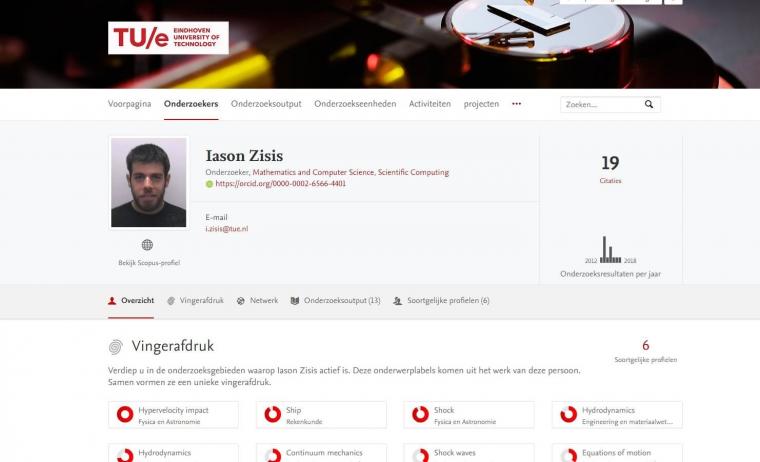Open the green ORCID icon link
Image resolution: width=760 pixels, height=462 pixels.
click(209, 184)
